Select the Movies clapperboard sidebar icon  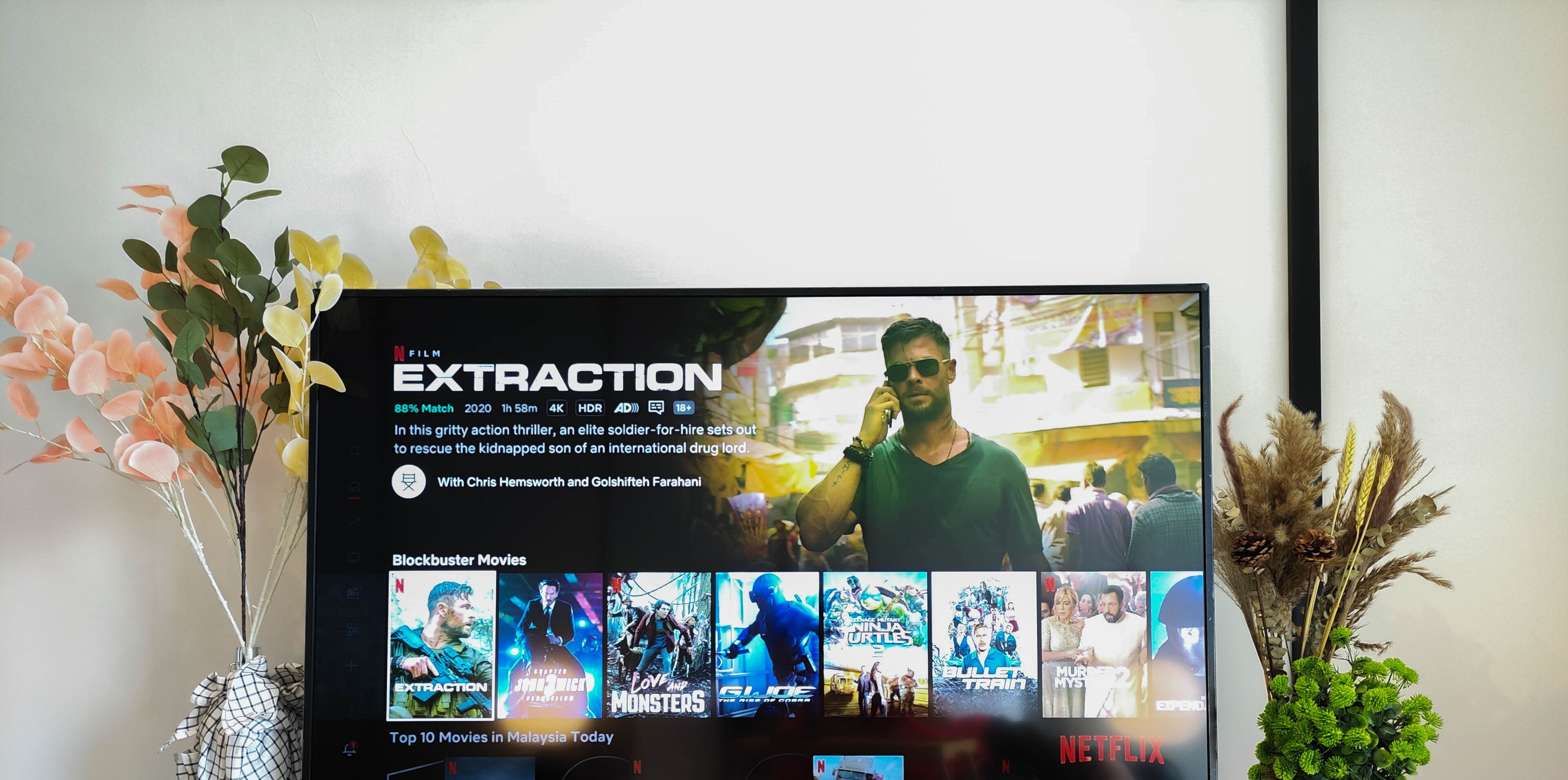[353, 594]
